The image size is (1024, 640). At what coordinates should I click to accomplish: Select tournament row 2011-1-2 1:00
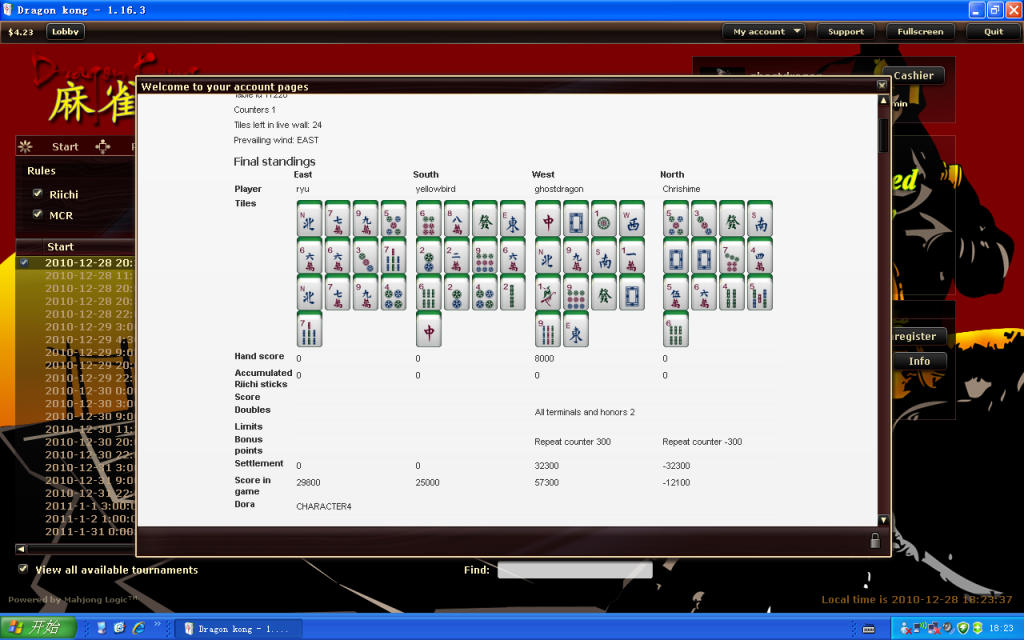(75, 519)
